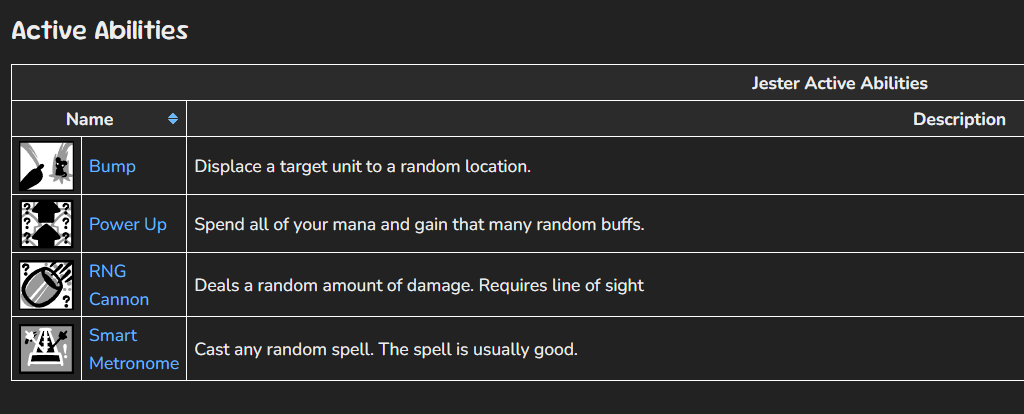Visit the Smart Metronome link

pyautogui.click(x=134, y=349)
